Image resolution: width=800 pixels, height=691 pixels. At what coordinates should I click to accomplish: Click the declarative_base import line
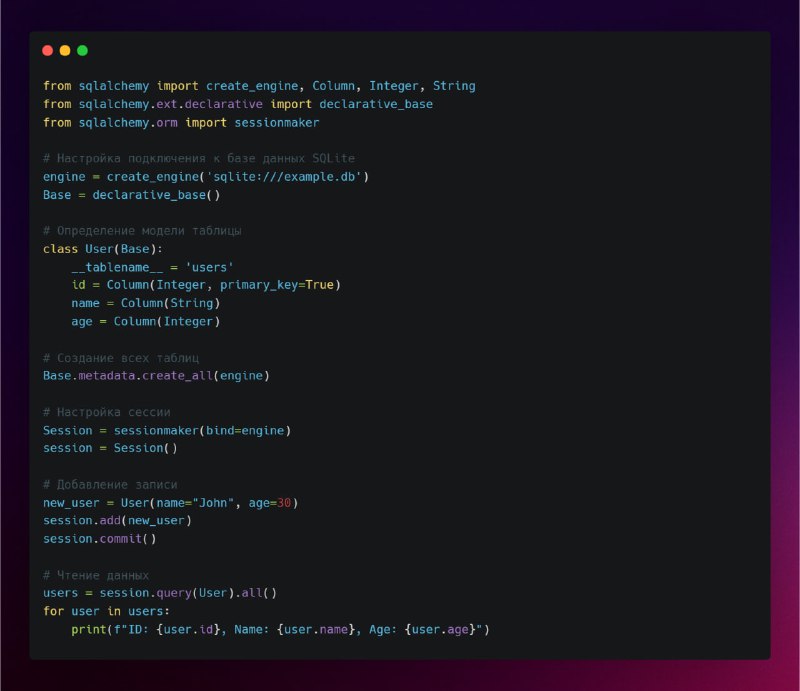[238, 104]
